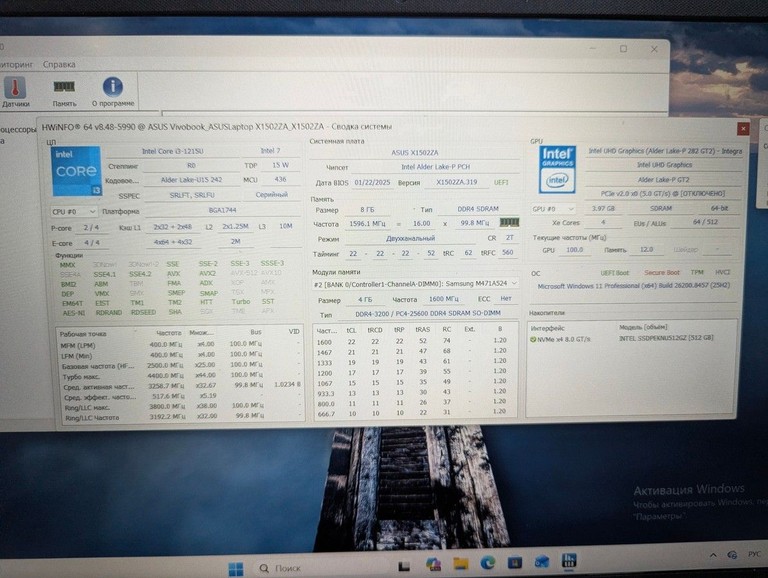Expand the memory module BANK 0 dropdown
Screen dimensions: 768x578
coord(415,284)
